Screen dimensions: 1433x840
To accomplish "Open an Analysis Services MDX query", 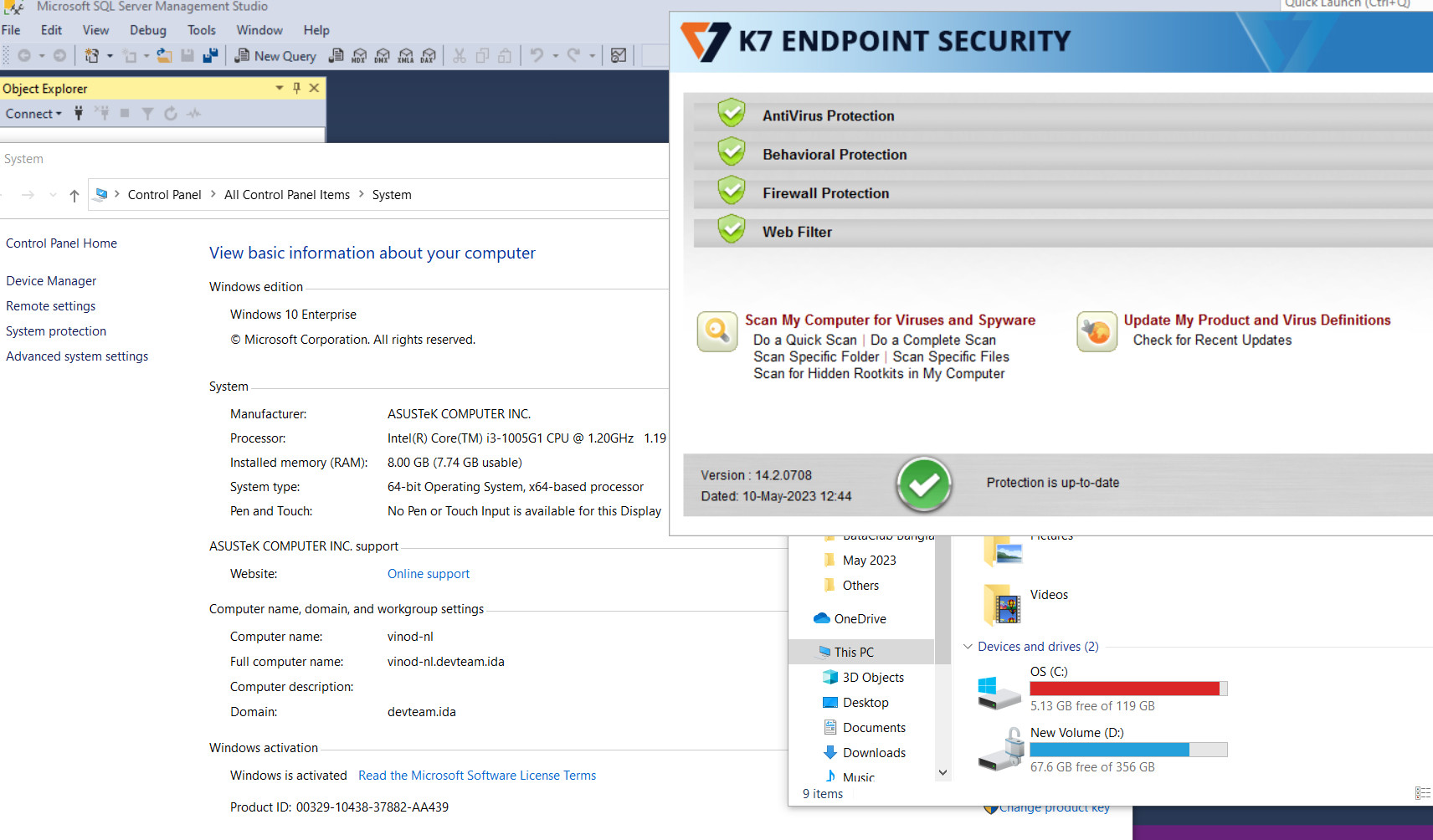I will (359, 56).
